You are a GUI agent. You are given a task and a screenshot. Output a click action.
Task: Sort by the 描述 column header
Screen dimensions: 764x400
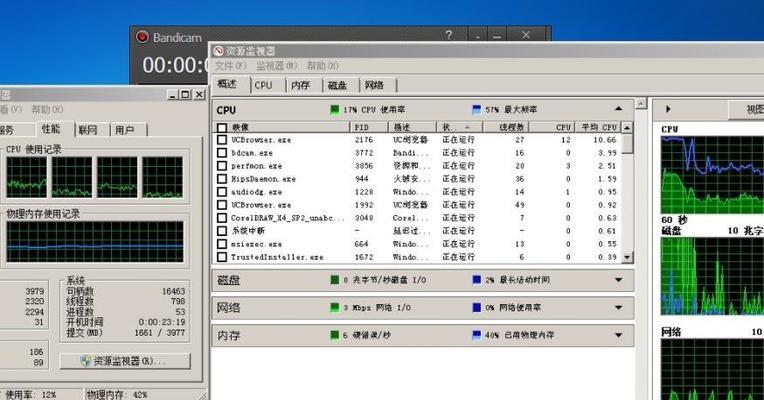412,127
